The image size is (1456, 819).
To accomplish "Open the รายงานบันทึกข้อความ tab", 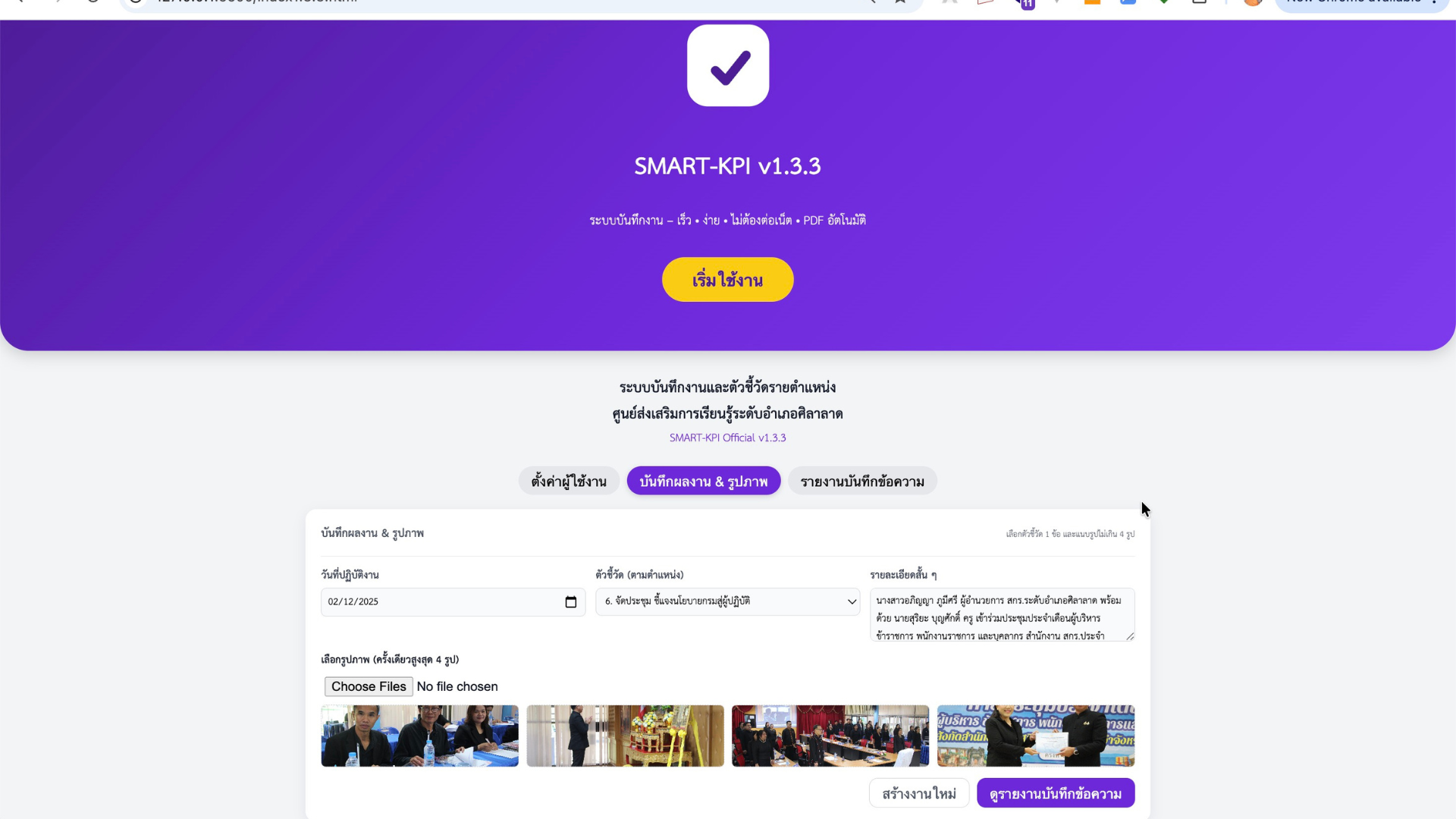I will pos(862,481).
